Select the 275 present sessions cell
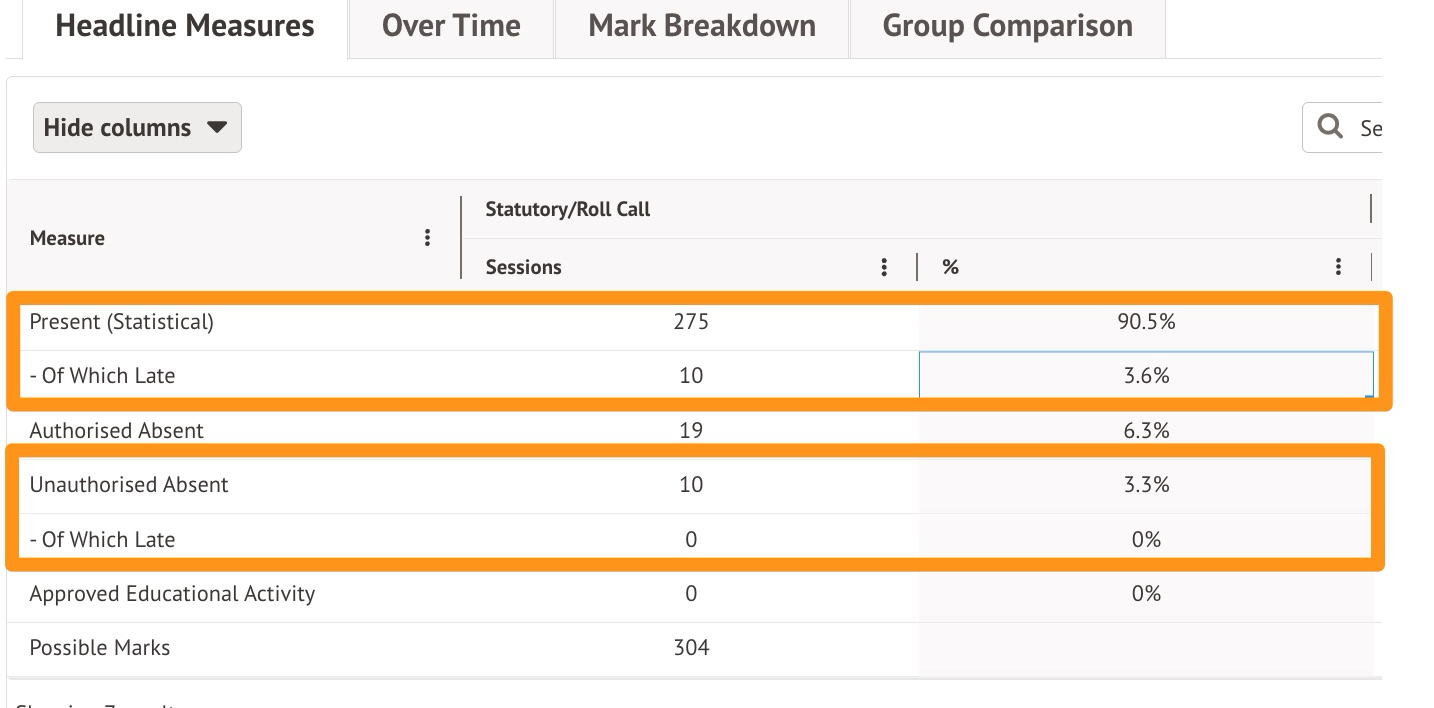Image resolution: width=1434 pixels, height=708 pixels. pos(691,322)
